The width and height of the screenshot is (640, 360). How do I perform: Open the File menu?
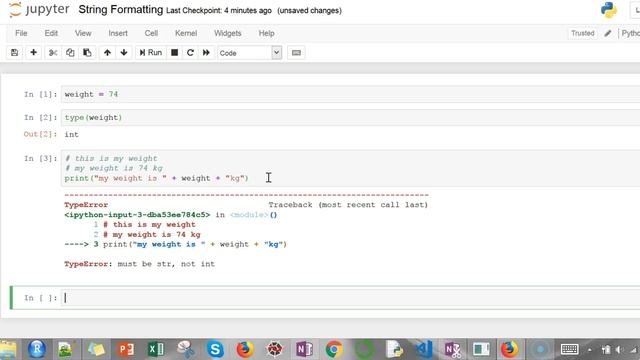tap(21, 33)
